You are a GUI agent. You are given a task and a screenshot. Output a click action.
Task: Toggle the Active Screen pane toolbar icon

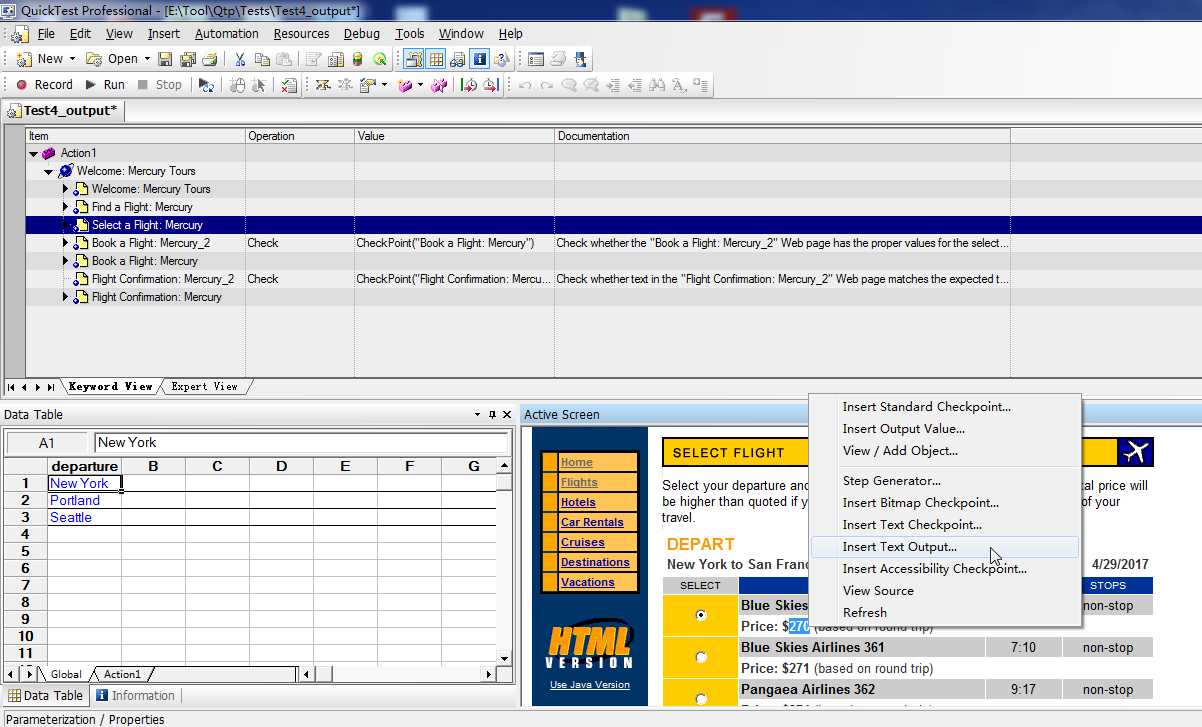click(413, 59)
